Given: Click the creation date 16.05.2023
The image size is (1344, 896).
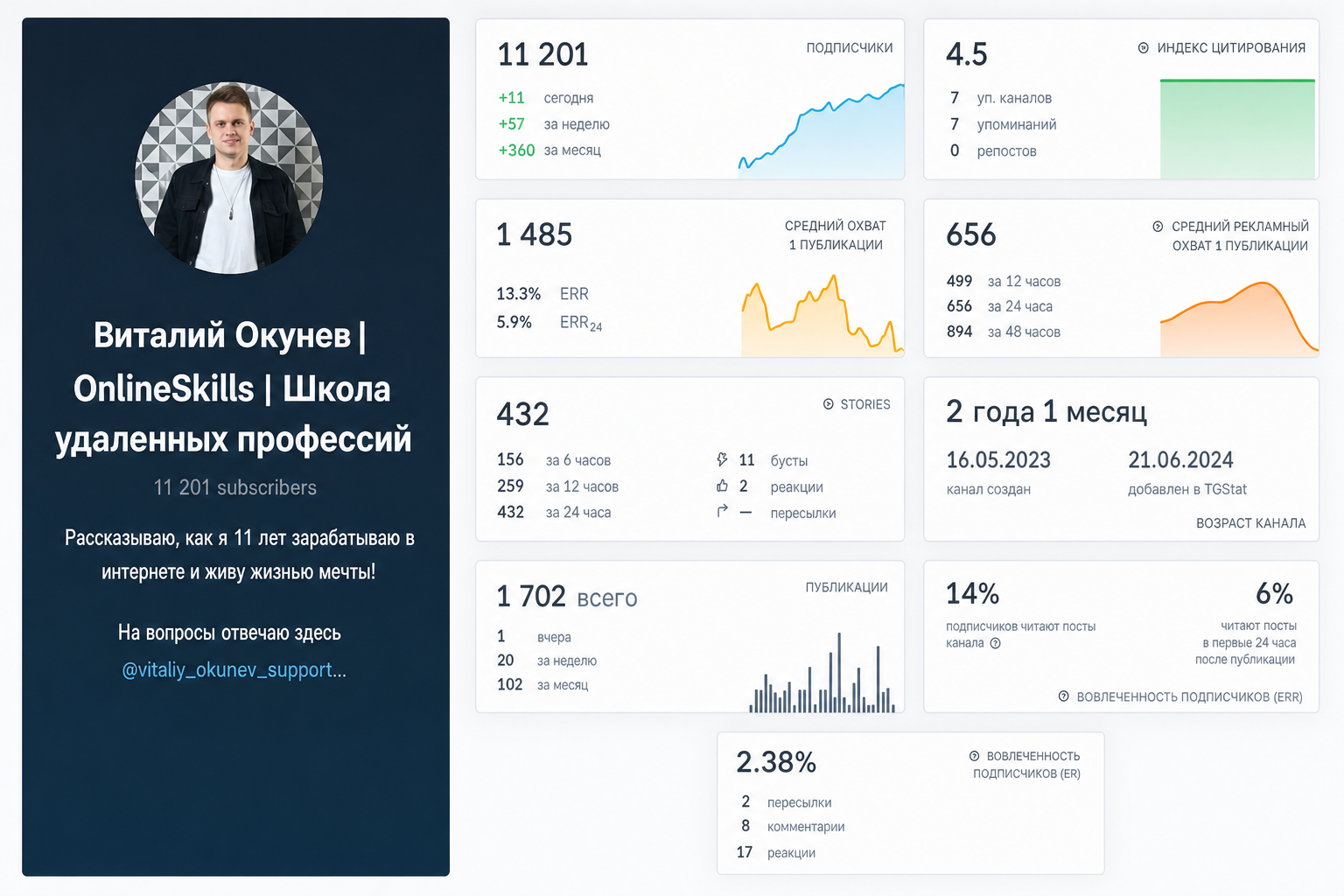Looking at the screenshot, I should [x=998, y=460].
